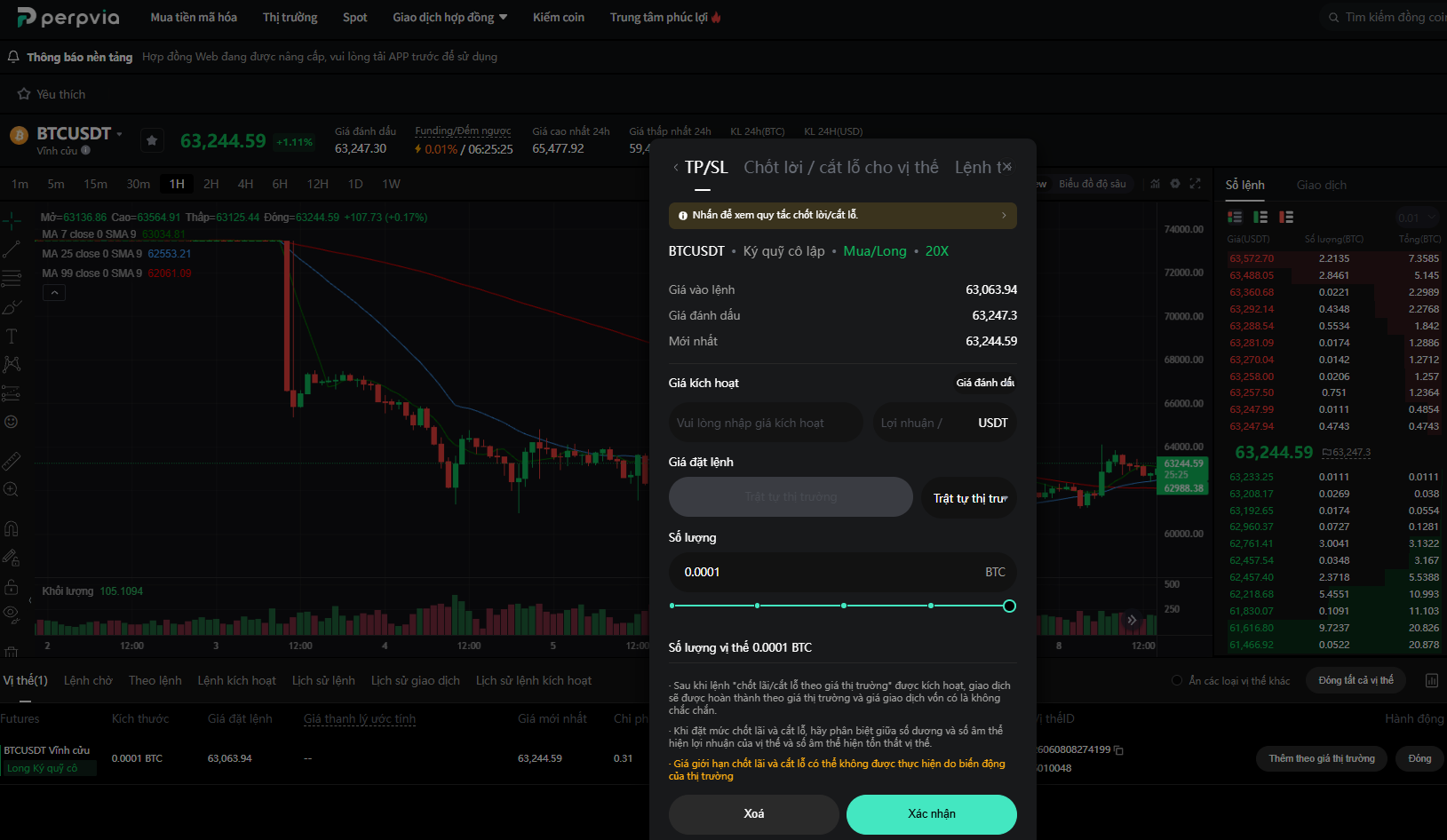Screen dimensions: 1447x840
Task: Click the Perpvia logo
Action: pyautogui.click(x=68, y=17)
